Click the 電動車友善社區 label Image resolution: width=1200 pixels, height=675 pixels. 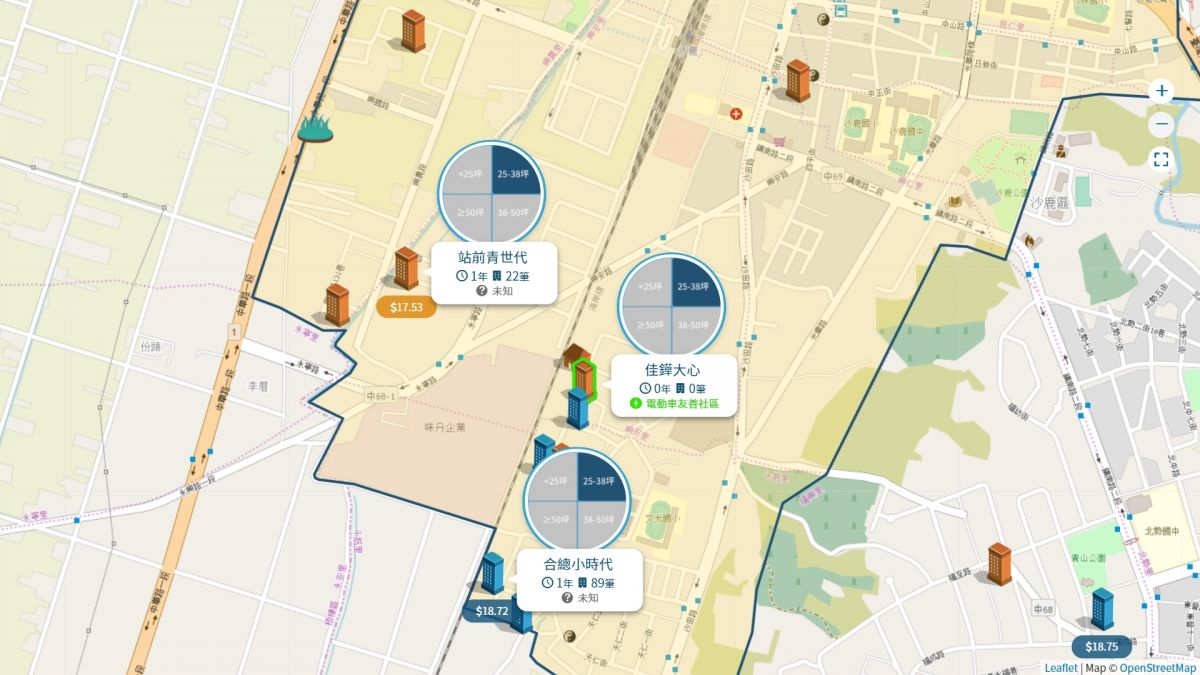[682, 403]
